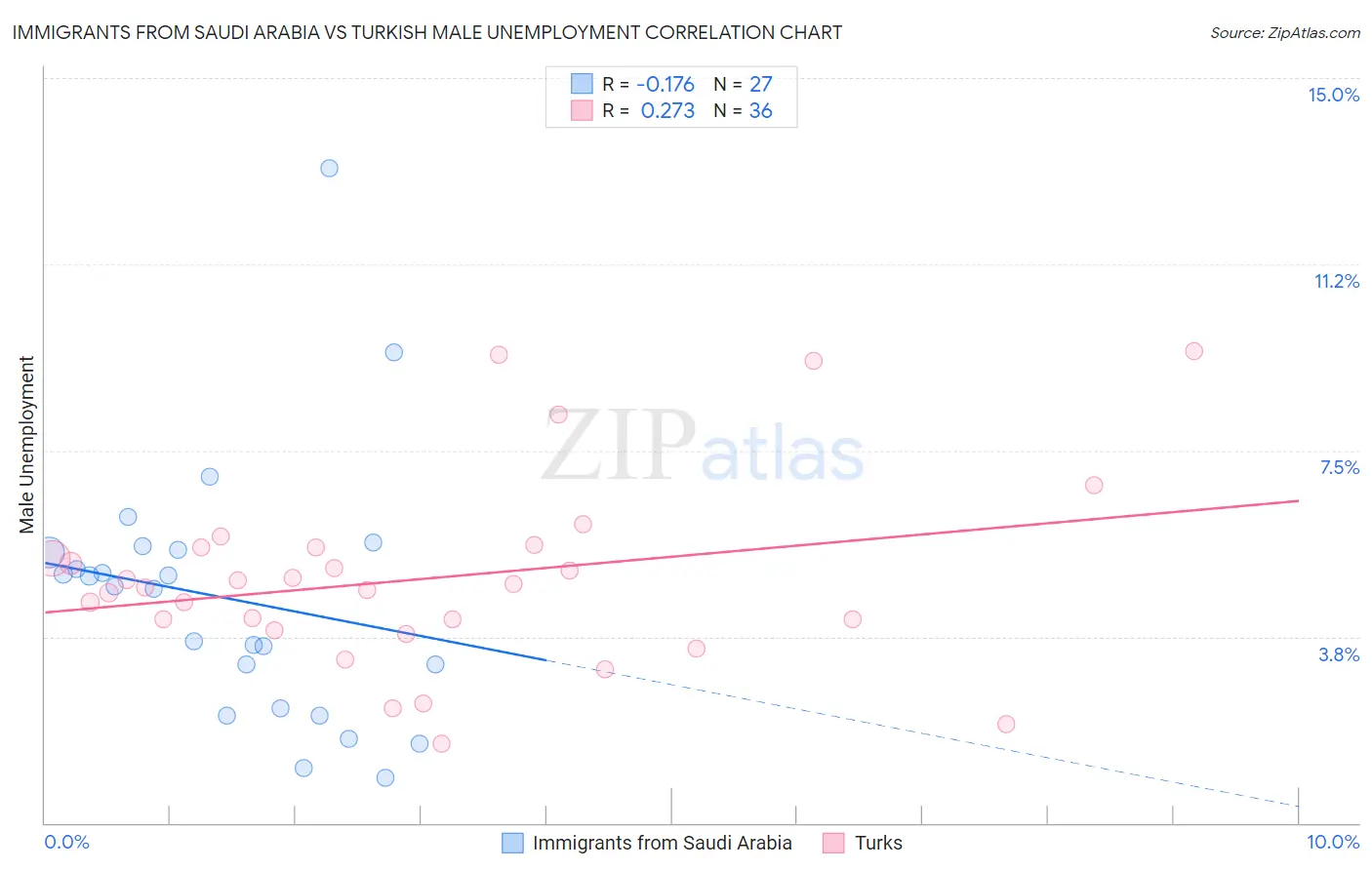Click the chart title text
Viewport: 1372px width, 870px height.
pos(427,32)
